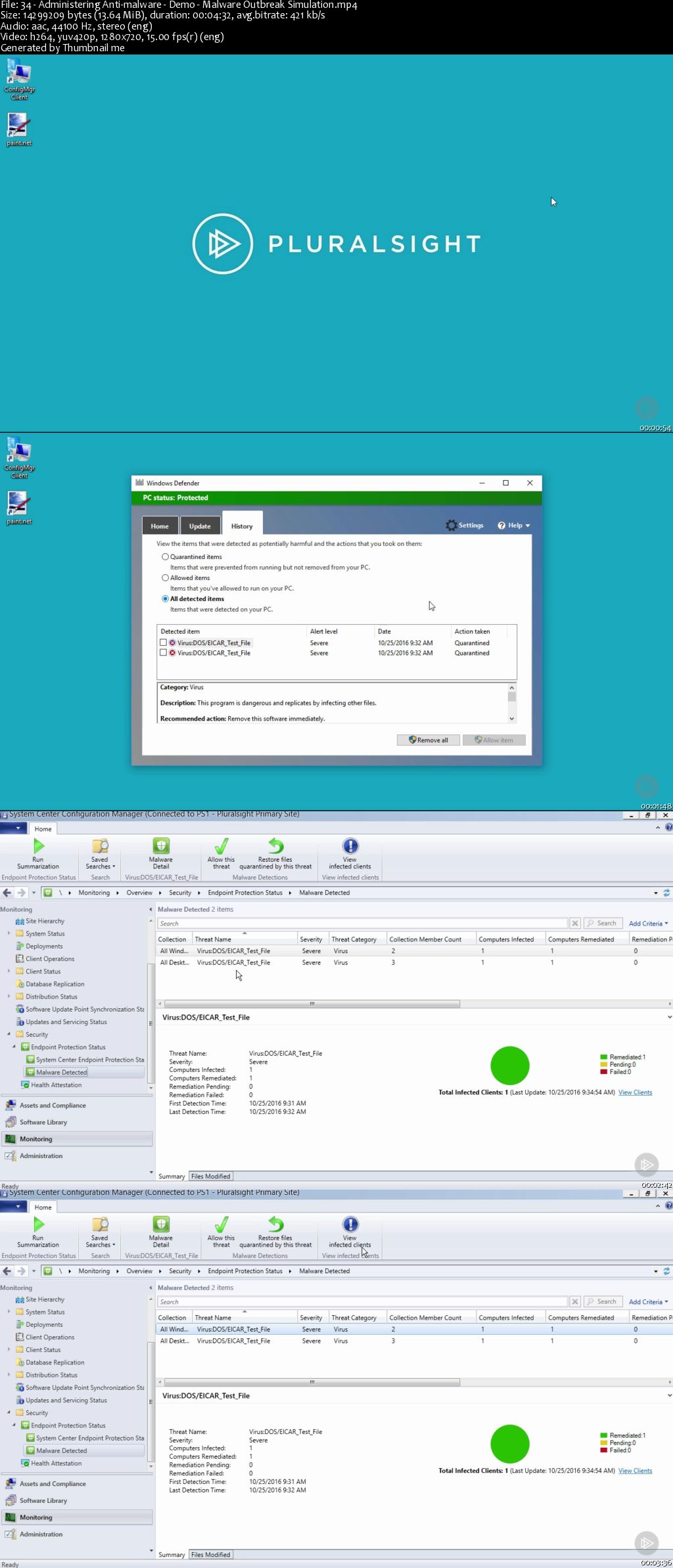Click Refresh icon in 00:02:42 frame address bar

[666, 893]
